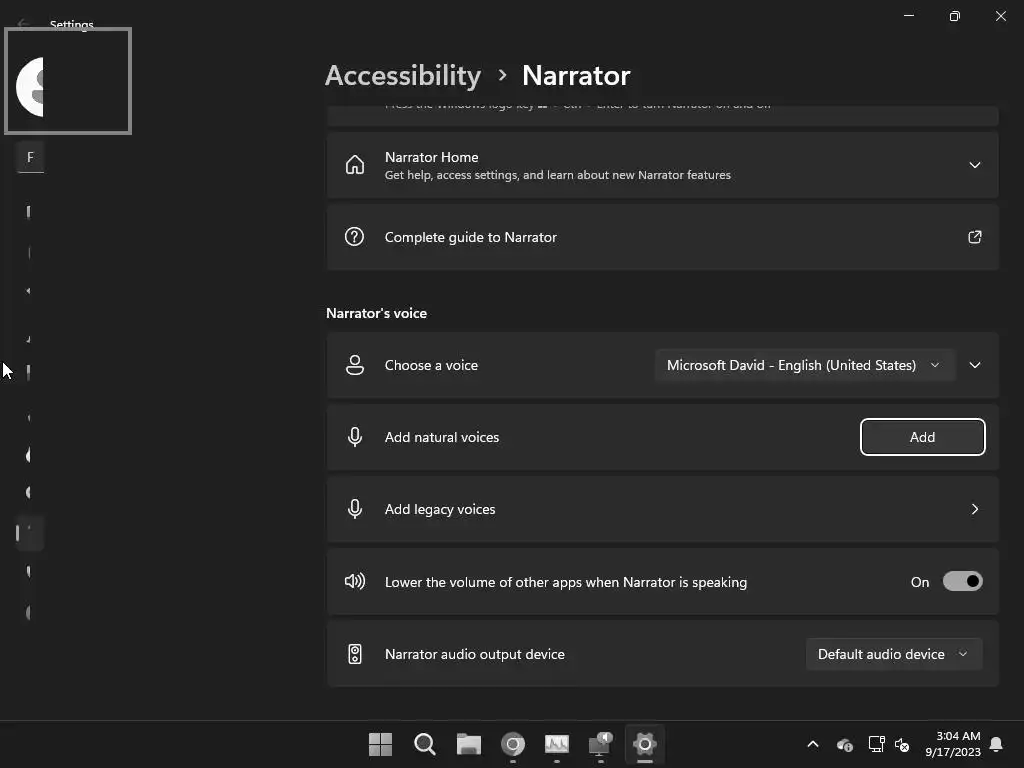Click Add for natural voices
This screenshot has width=1024, height=768.
coord(922,437)
